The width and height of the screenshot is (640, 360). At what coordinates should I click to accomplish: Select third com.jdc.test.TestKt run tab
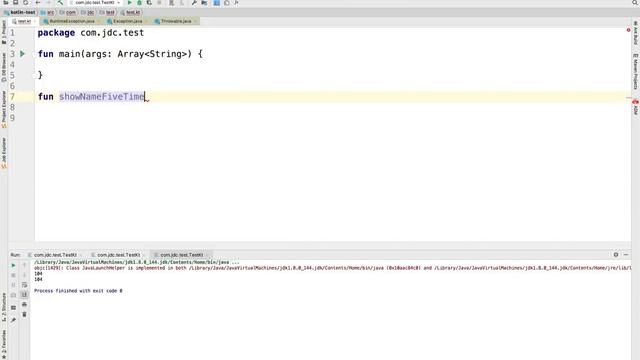click(x=181, y=255)
